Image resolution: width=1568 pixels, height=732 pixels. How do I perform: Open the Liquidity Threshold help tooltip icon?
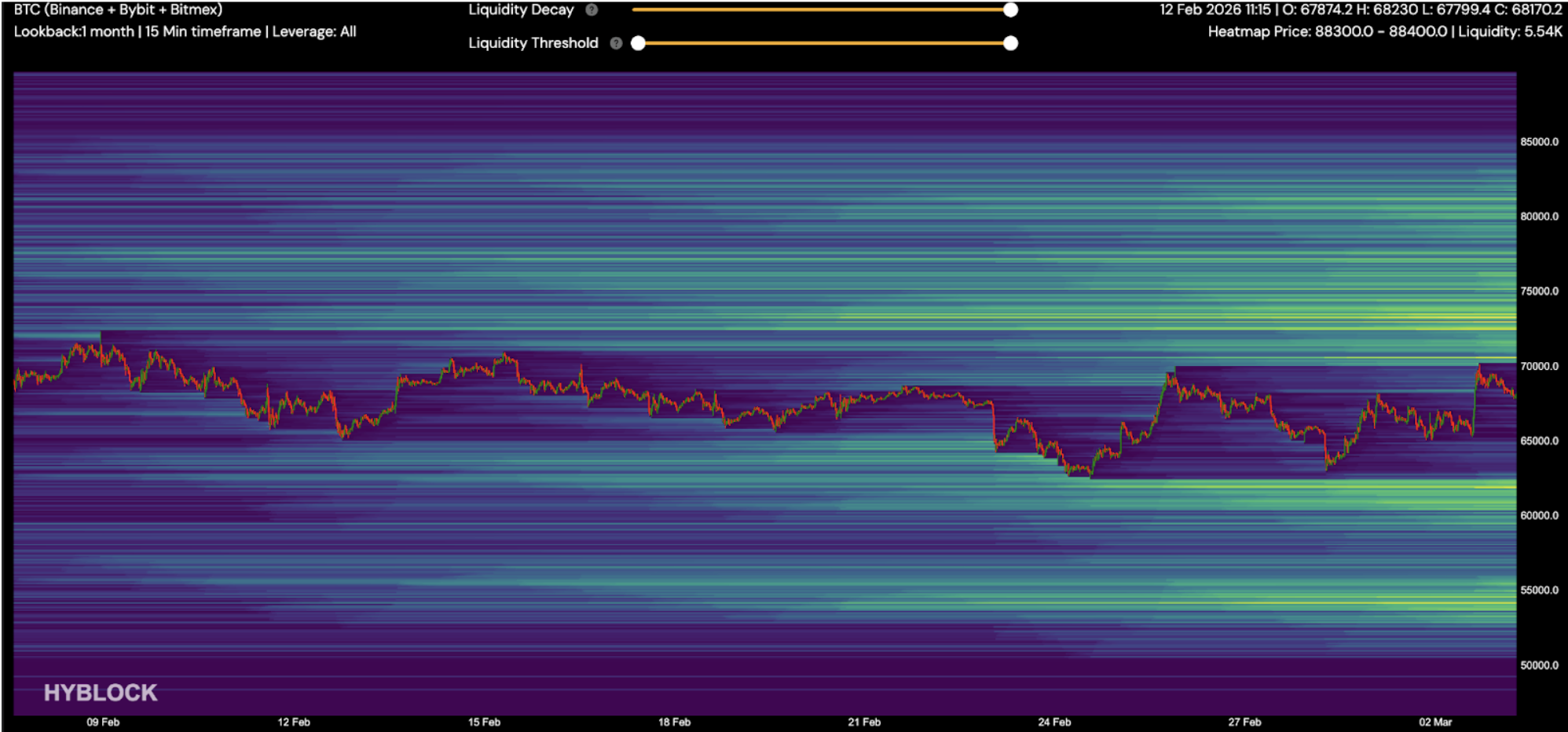point(616,43)
